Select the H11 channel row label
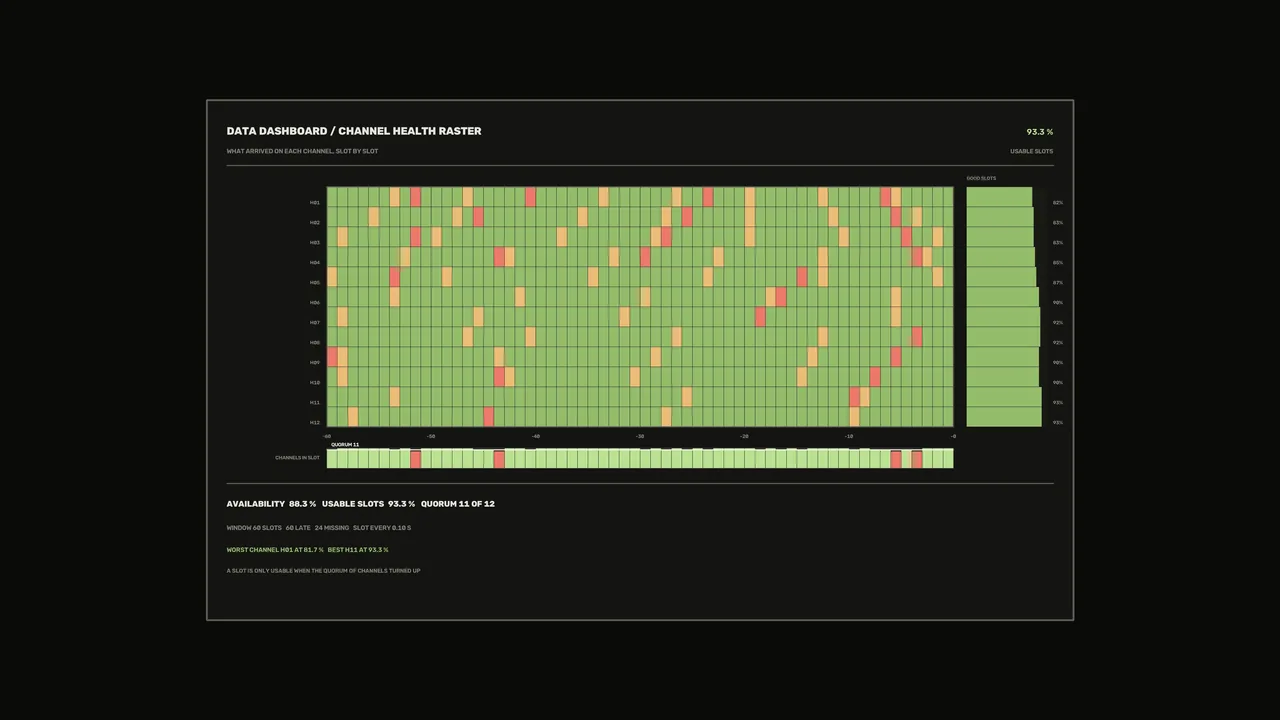The image size is (1280, 720). click(x=315, y=403)
